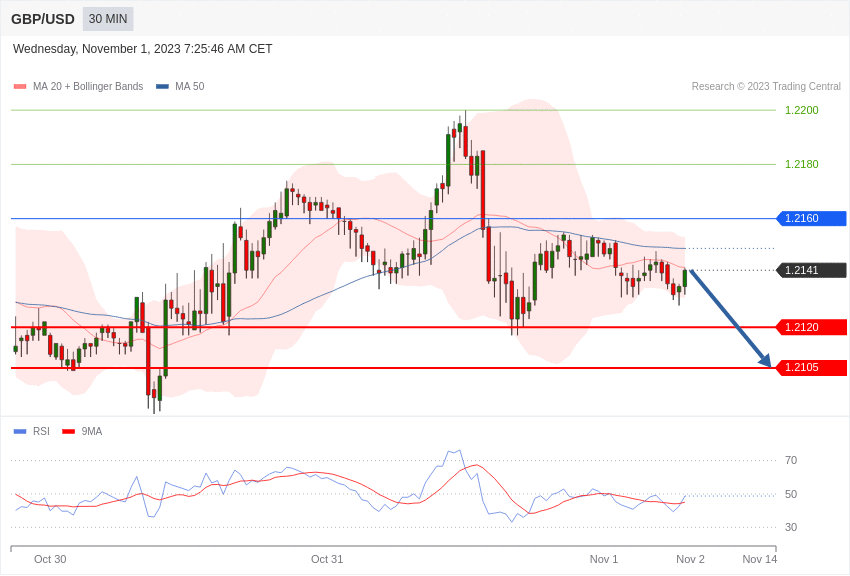Open Research © 2023 Trading Central credit
Screen dimensions: 850x576
click(766, 86)
